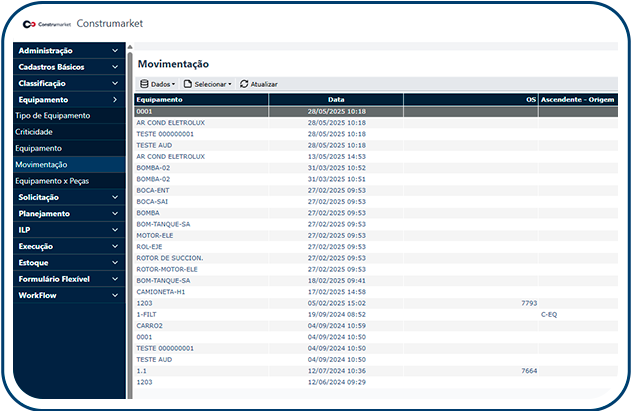
Task: Open the Selecionar dropdown arrow
Action: [230, 84]
